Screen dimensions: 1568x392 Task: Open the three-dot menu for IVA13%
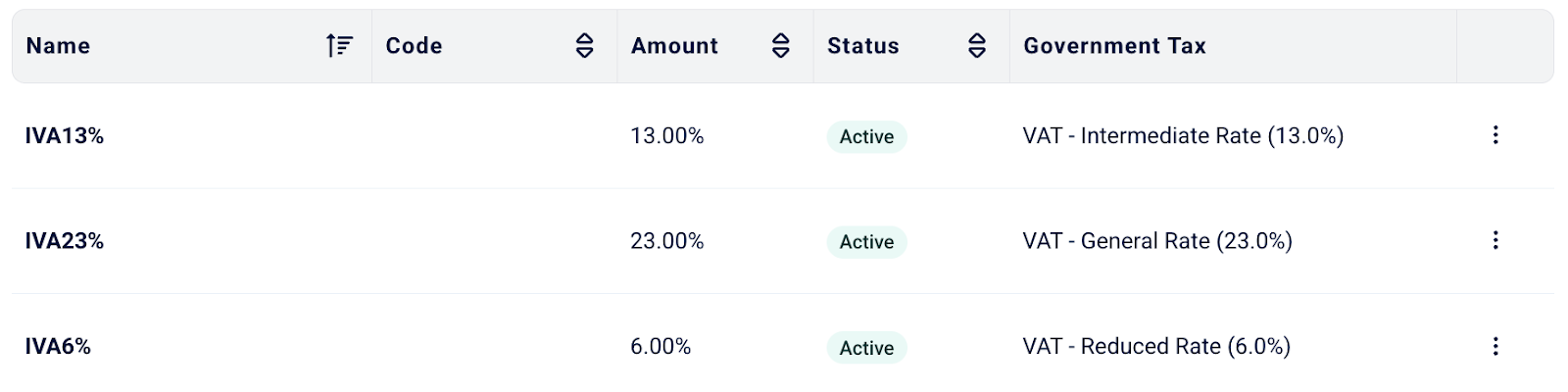click(x=1494, y=135)
